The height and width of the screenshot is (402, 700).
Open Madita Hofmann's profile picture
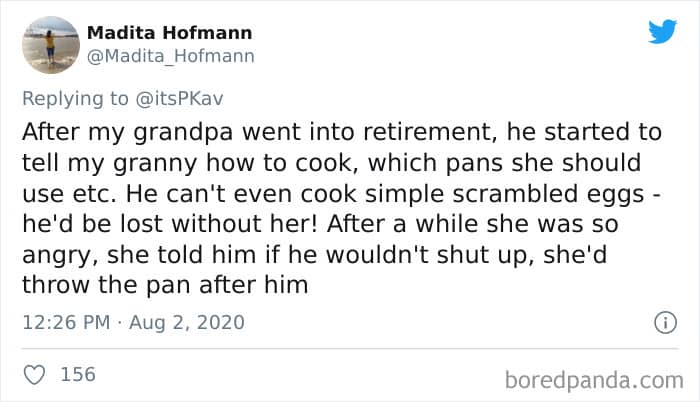50,45
